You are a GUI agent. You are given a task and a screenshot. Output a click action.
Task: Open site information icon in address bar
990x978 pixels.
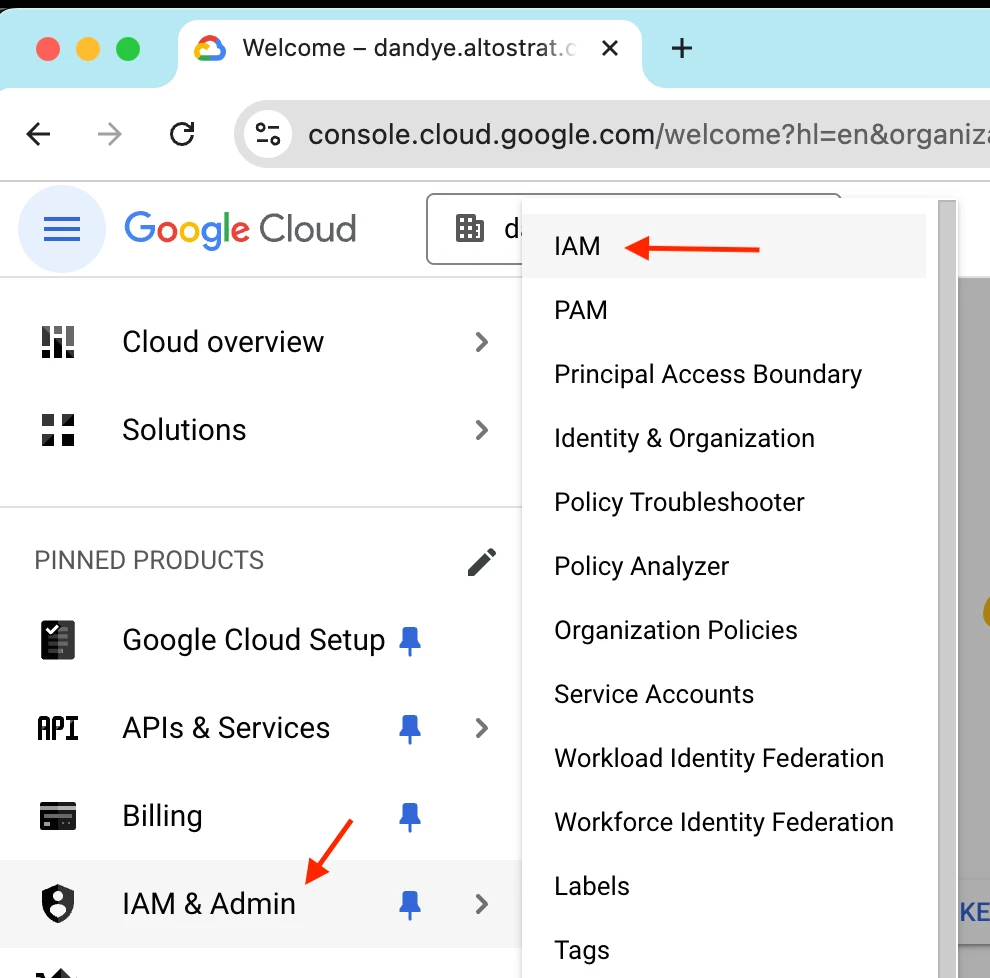point(268,134)
